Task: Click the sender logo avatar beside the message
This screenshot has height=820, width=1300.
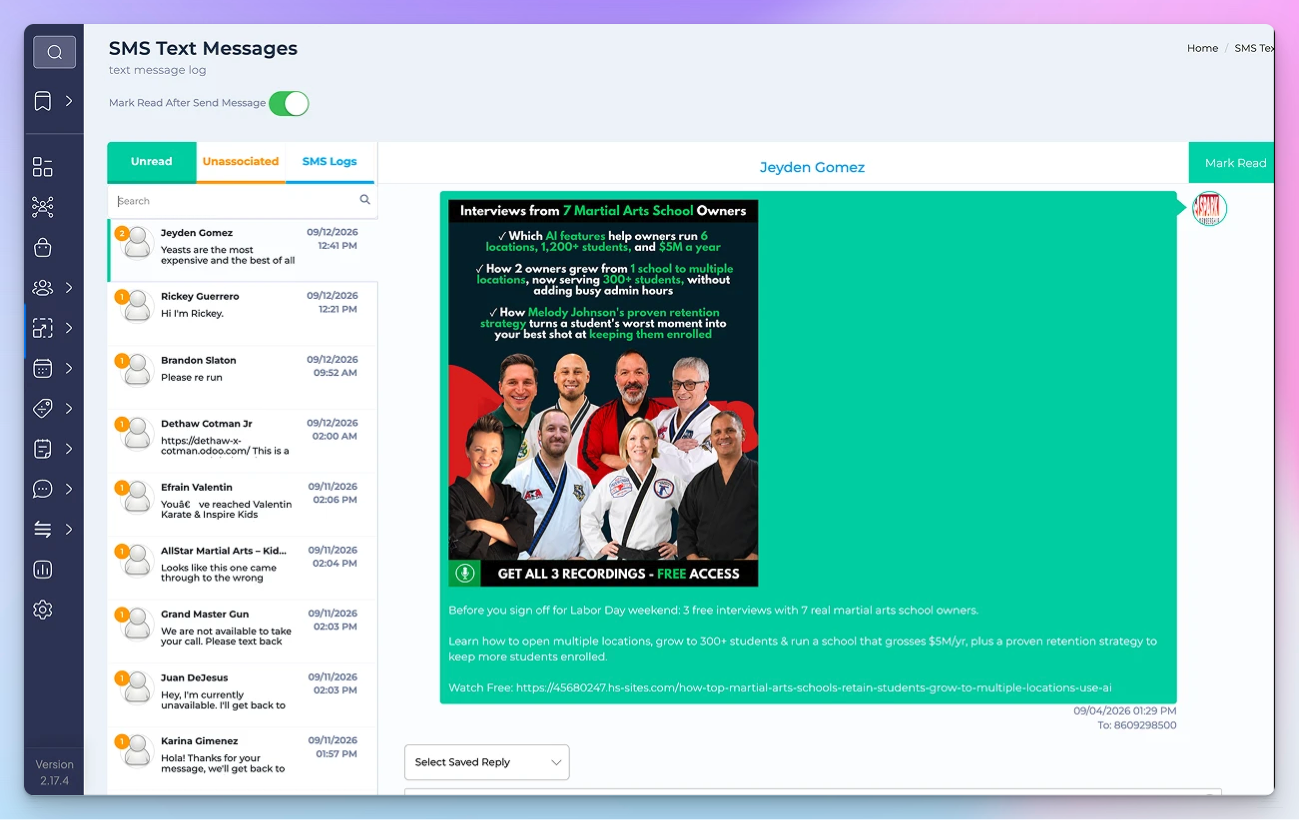Action: [1210, 208]
